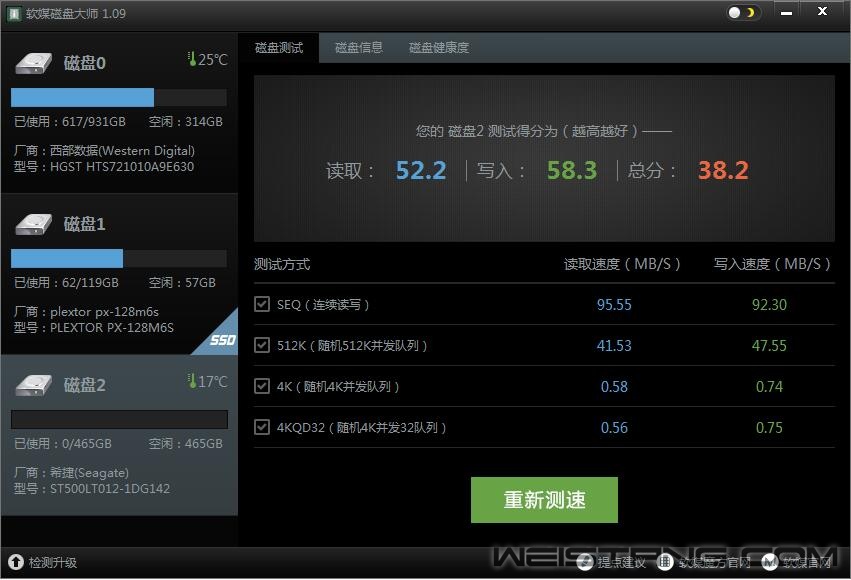Click disk 1 usage progress bar
This screenshot has width=851, height=580.
[119, 258]
